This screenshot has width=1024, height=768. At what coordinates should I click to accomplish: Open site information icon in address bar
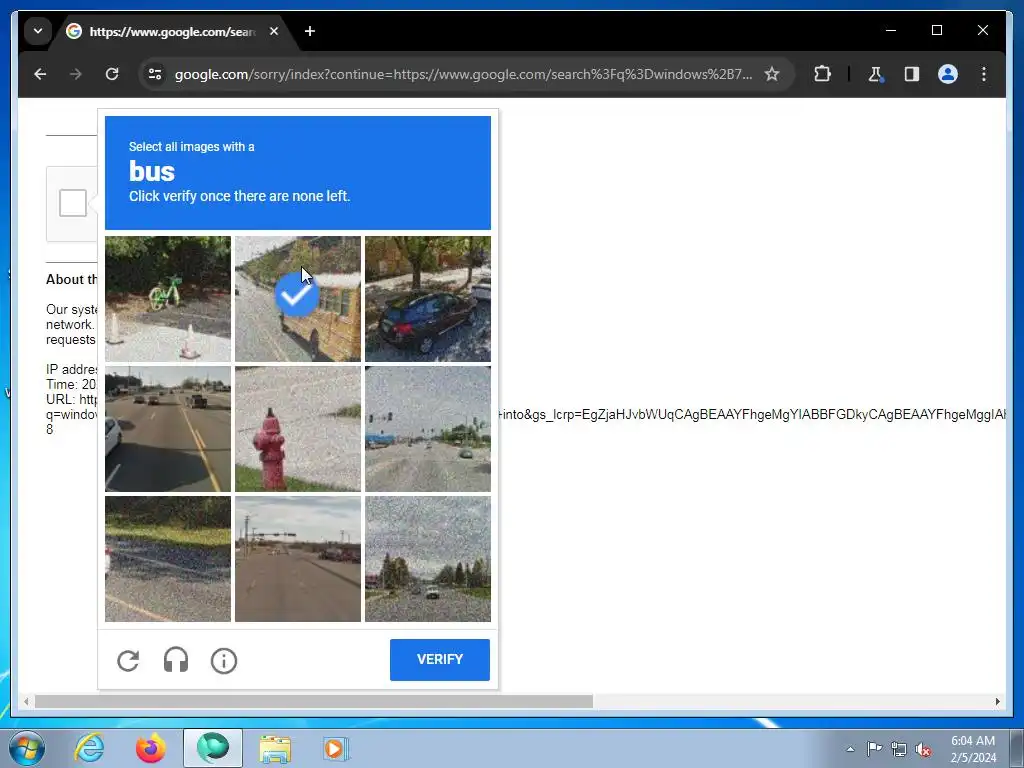click(155, 74)
